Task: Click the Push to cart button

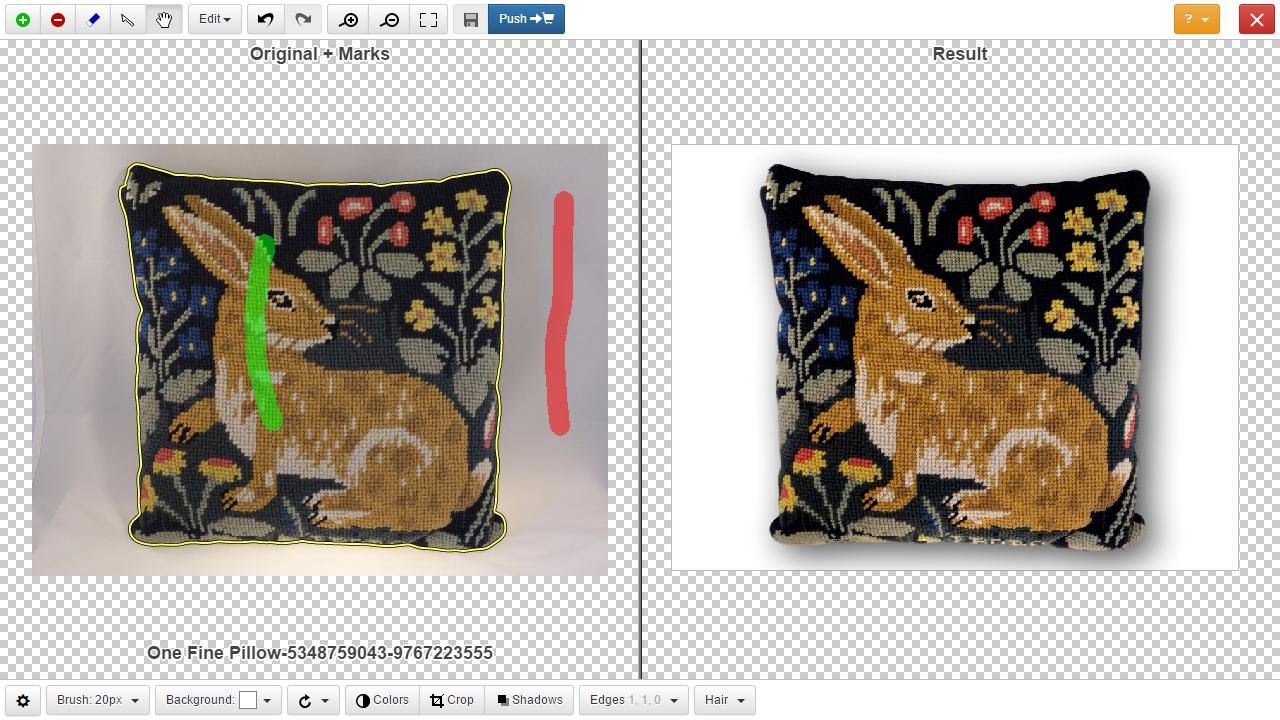Action: (526, 19)
